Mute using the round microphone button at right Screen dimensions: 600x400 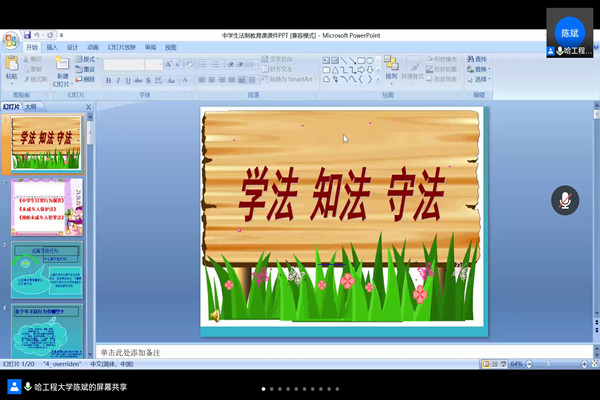tap(565, 200)
